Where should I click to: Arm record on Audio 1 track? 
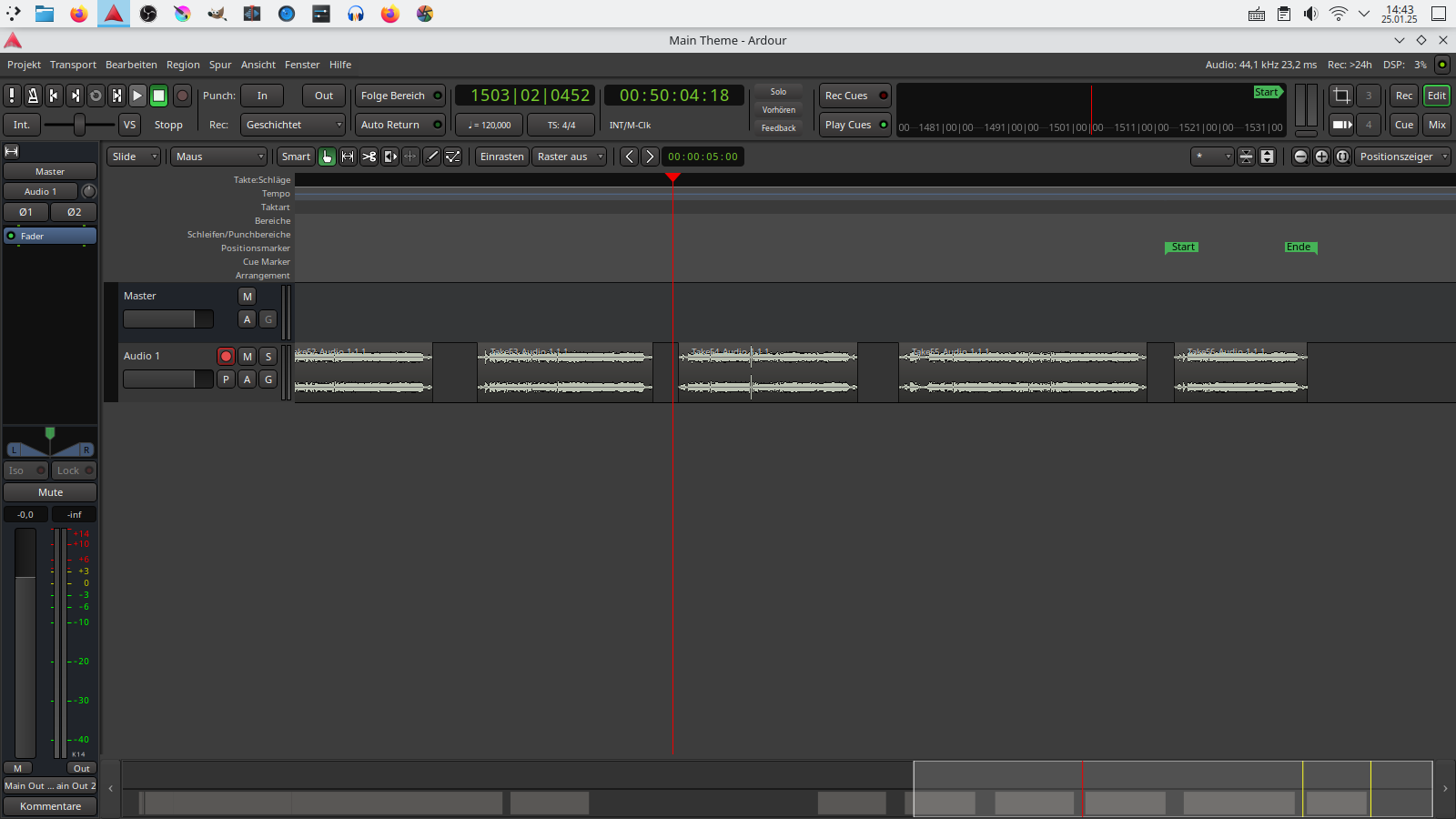click(x=226, y=356)
